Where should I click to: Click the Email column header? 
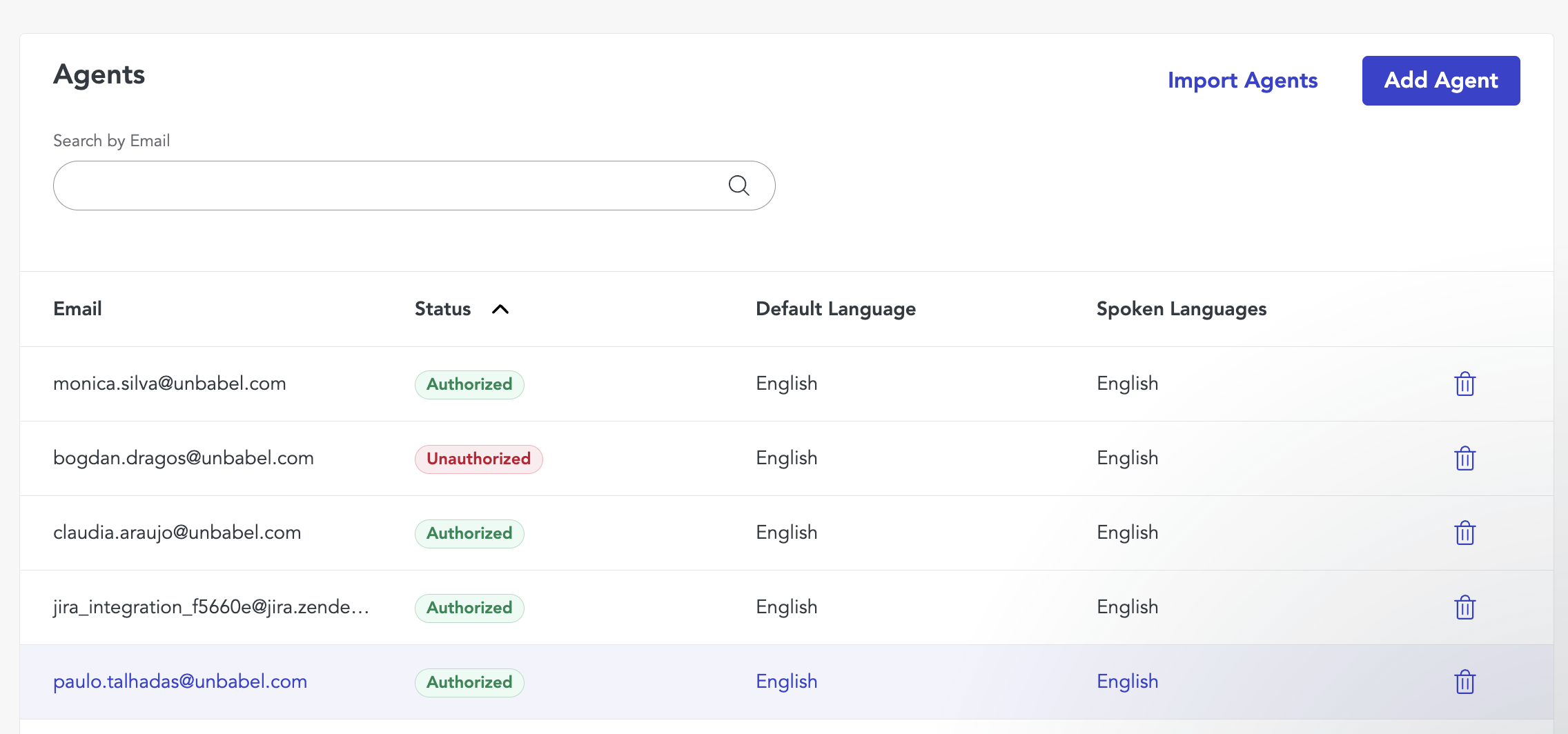click(77, 308)
